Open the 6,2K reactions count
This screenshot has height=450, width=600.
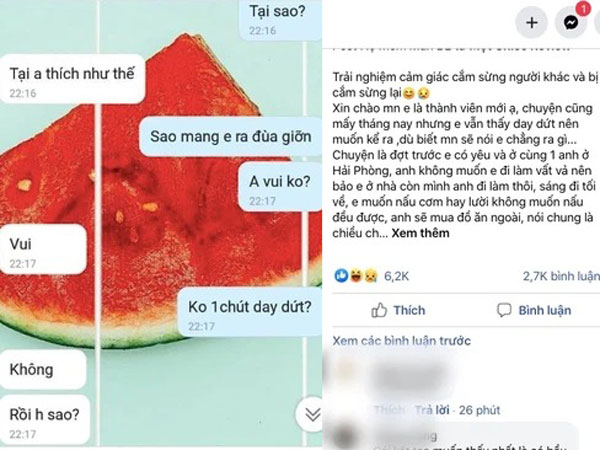click(396, 276)
